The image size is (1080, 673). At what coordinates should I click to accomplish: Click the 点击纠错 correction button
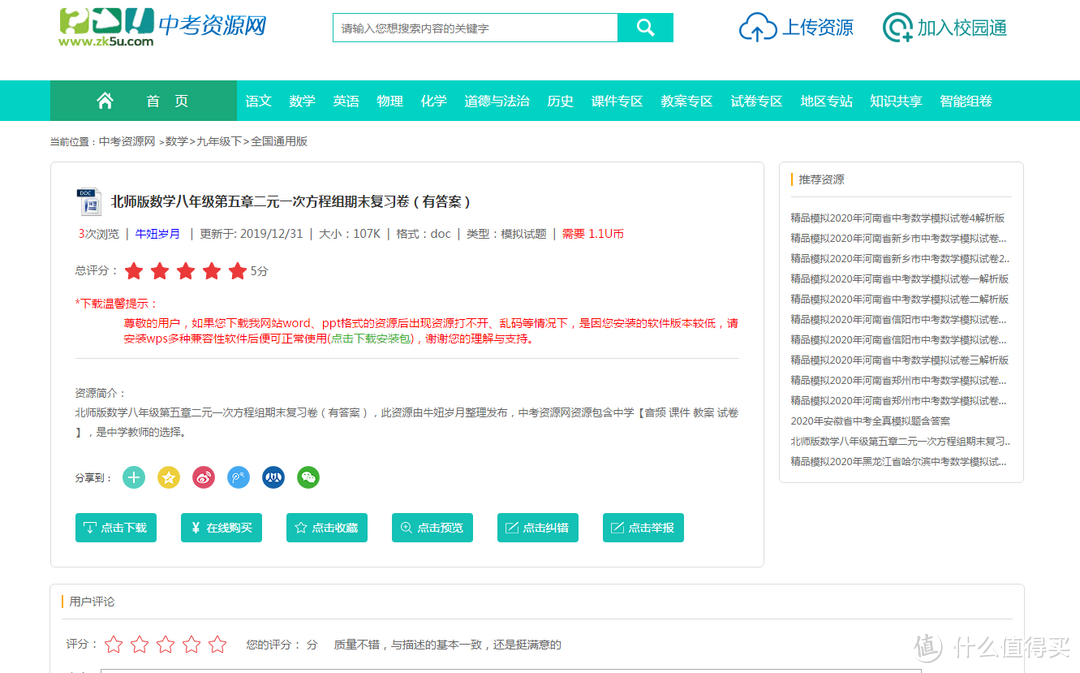pos(537,528)
